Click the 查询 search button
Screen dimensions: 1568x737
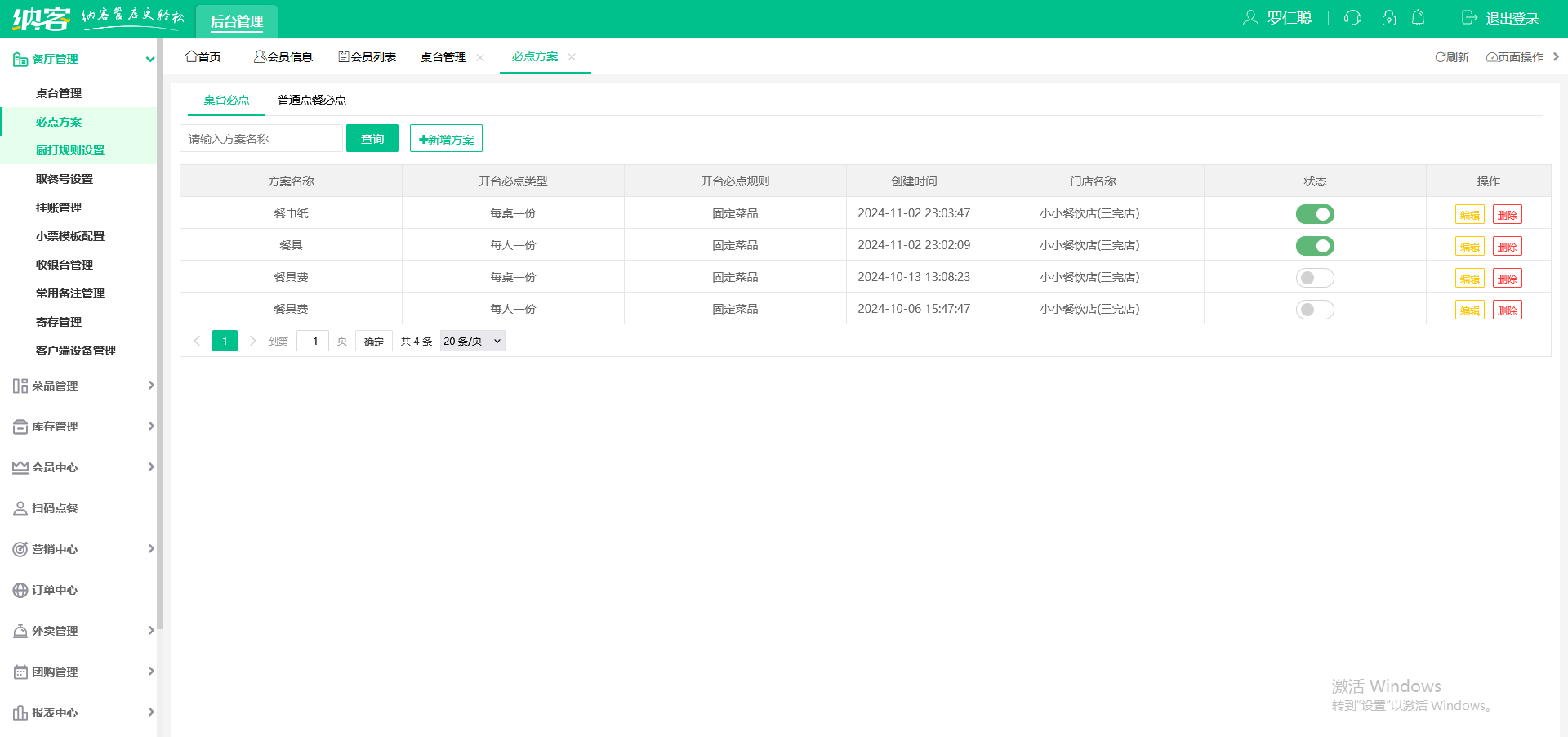click(372, 138)
